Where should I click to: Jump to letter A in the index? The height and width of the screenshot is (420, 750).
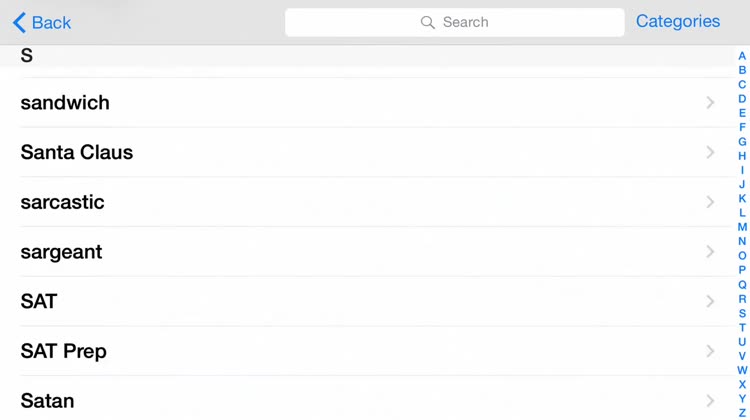point(742,56)
